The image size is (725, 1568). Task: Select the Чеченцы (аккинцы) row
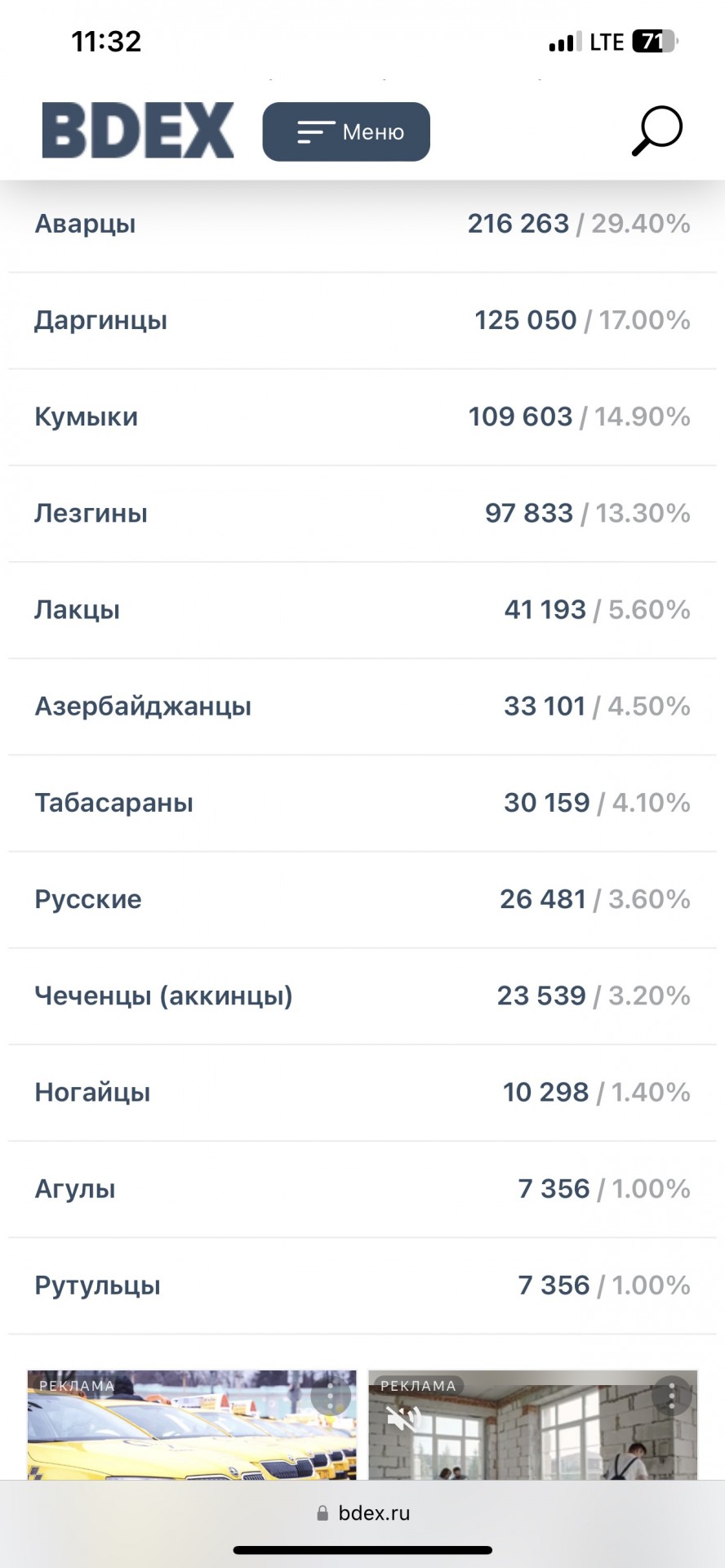[x=362, y=996]
